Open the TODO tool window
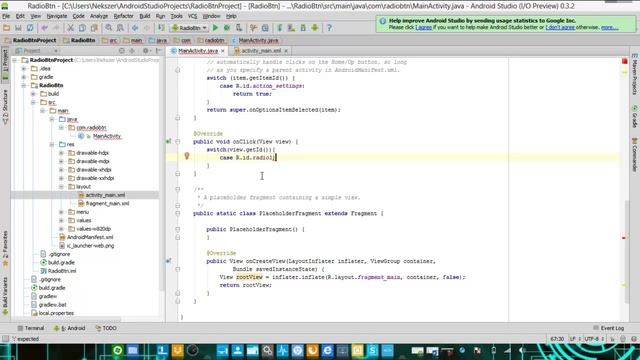 pyautogui.click(x=106, y=328)
